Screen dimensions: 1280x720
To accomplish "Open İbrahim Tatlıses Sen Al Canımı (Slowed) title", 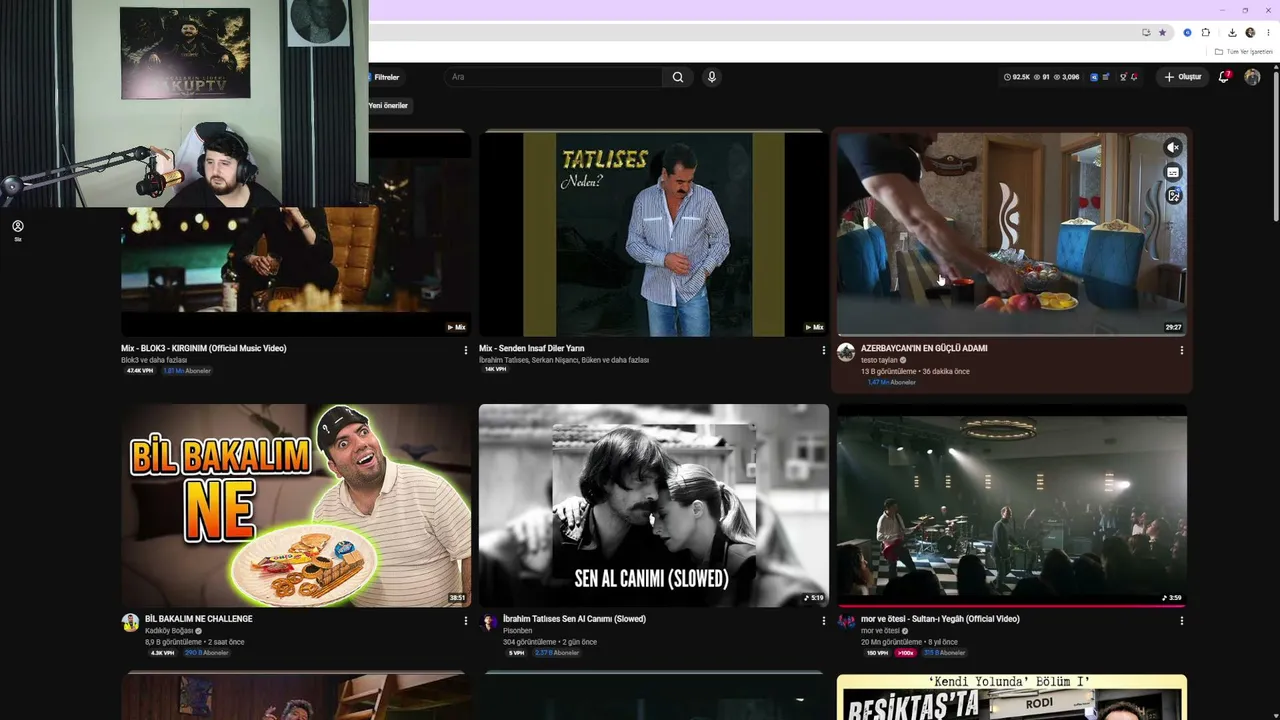I will pyautogui.click(x=574, y=619).
